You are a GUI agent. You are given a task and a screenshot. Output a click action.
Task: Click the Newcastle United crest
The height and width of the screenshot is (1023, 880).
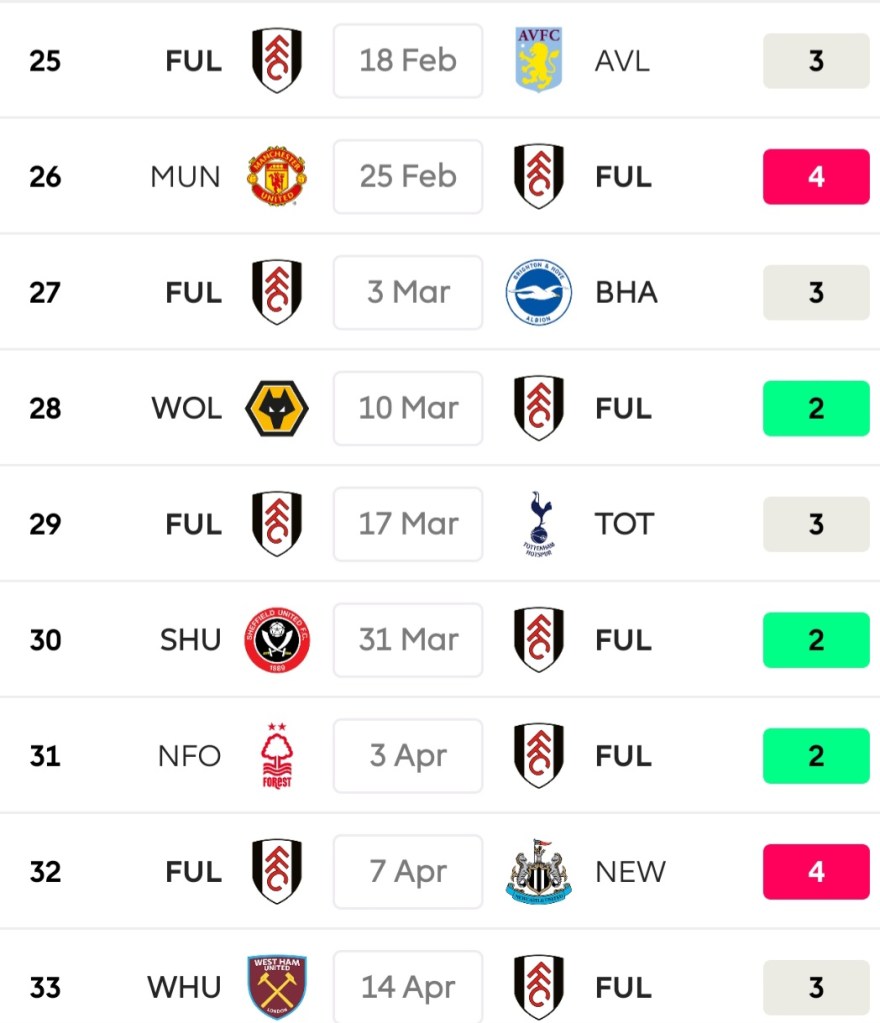(x=539, y=872)
